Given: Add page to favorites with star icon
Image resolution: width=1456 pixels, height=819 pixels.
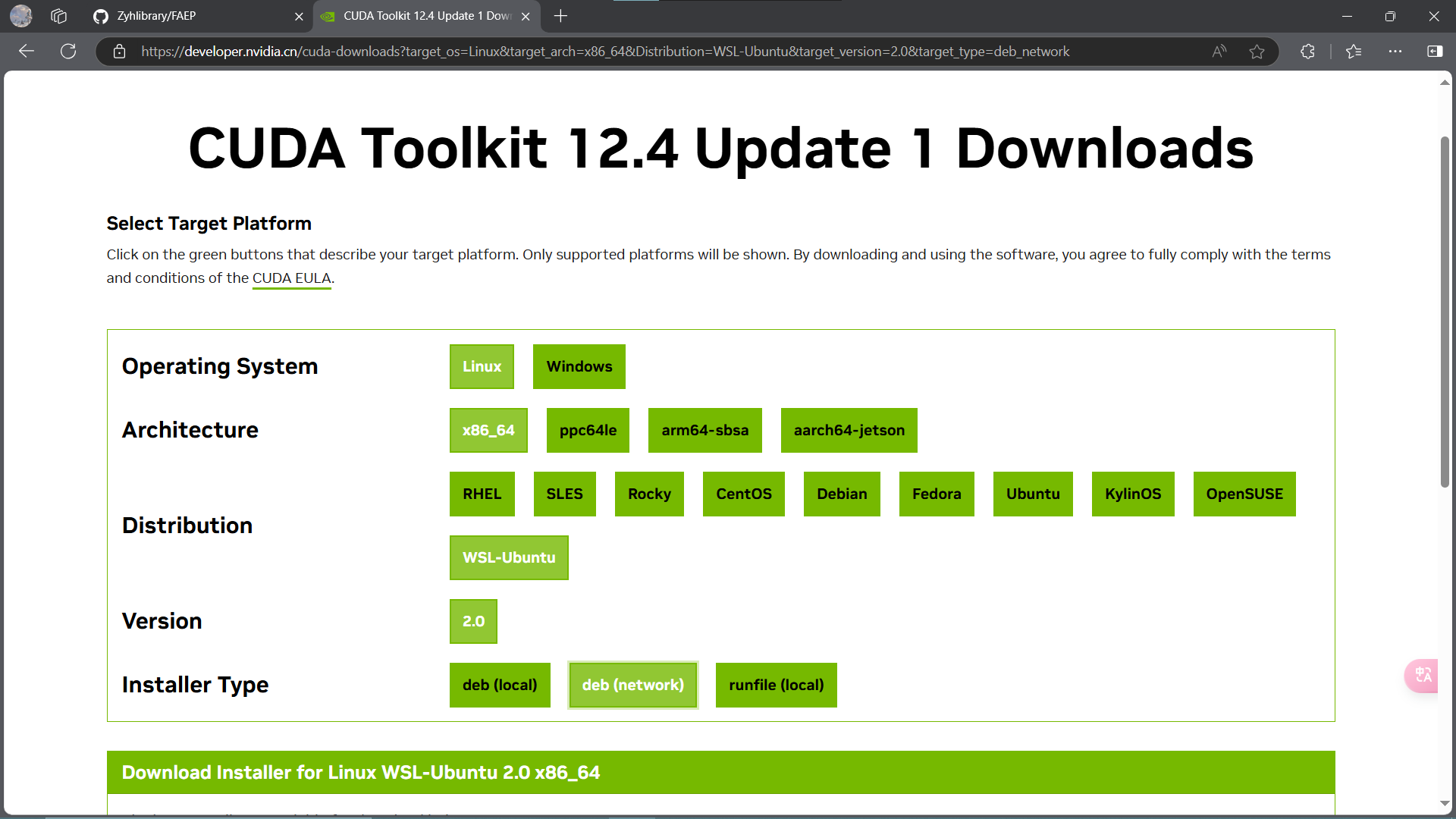Looking at the screenshot, I should pos(1257,51).
